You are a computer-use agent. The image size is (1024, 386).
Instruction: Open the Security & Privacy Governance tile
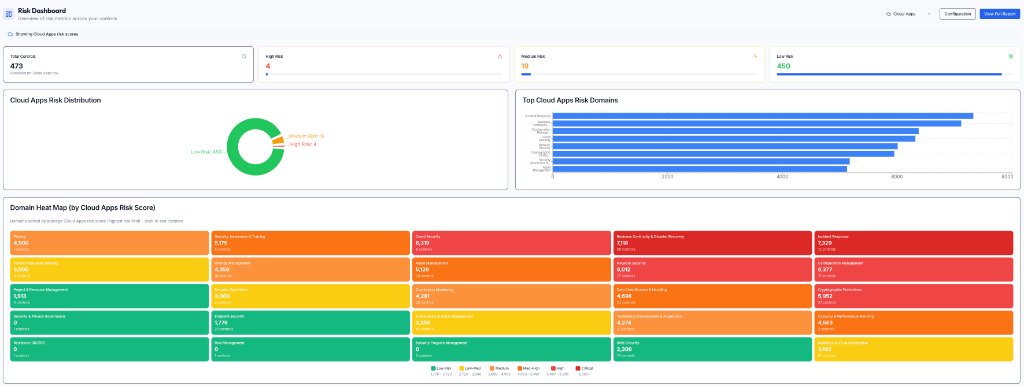109,323
